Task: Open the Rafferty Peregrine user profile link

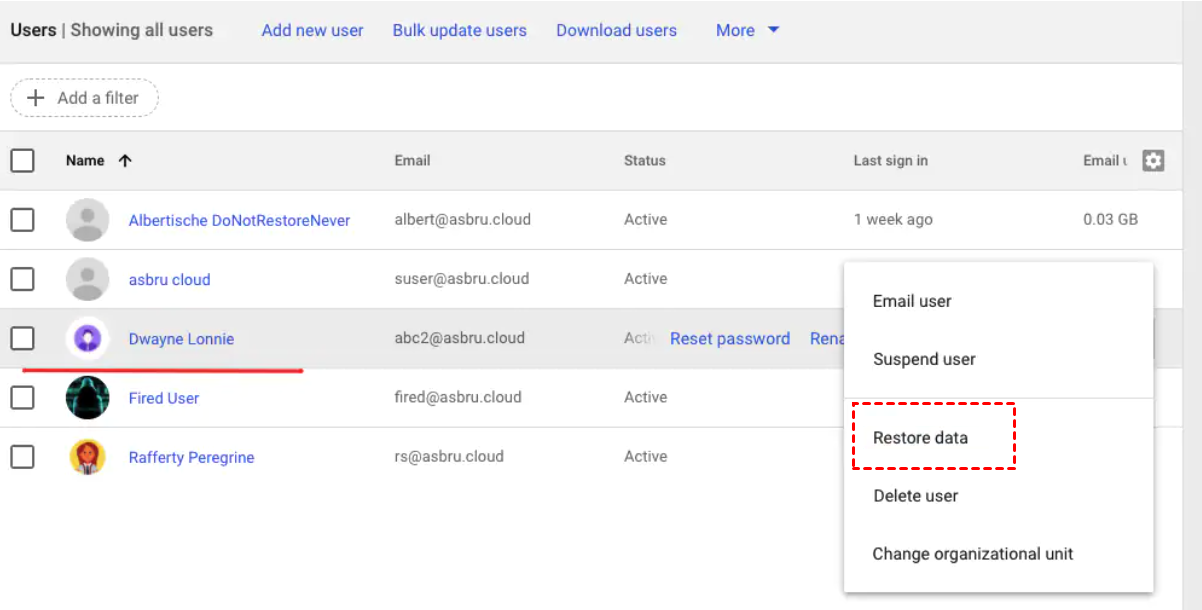Action: [191, 458]
